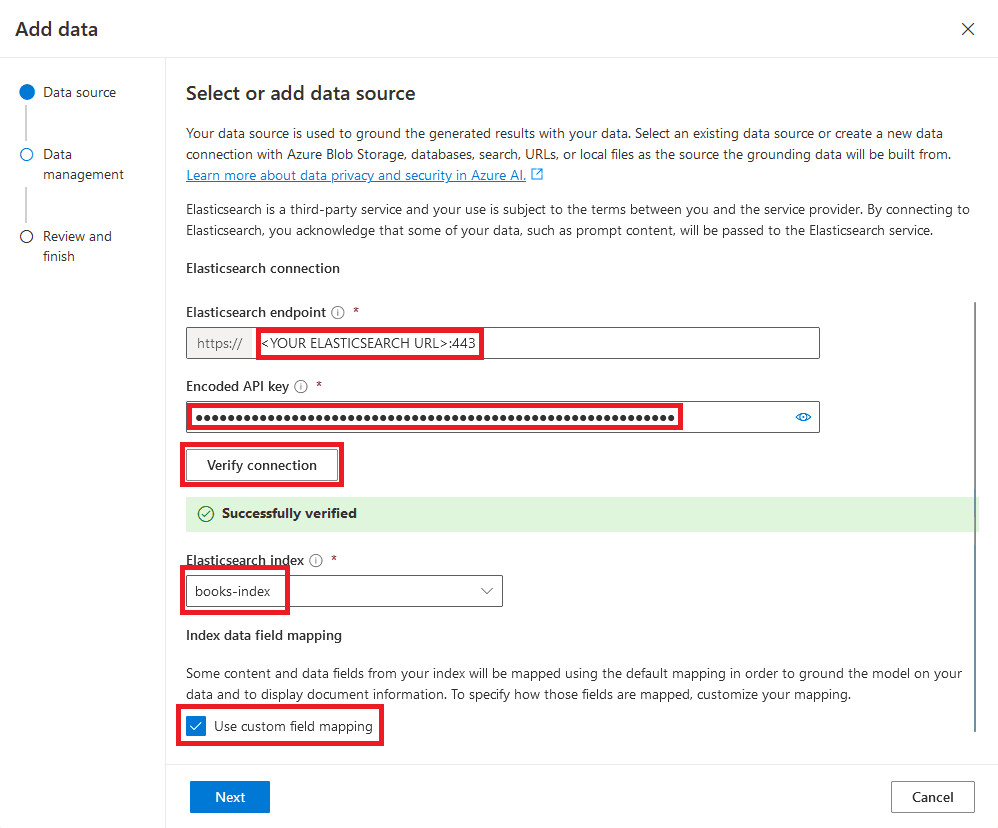Click the Next button to continue

click(x=229, y=797)
